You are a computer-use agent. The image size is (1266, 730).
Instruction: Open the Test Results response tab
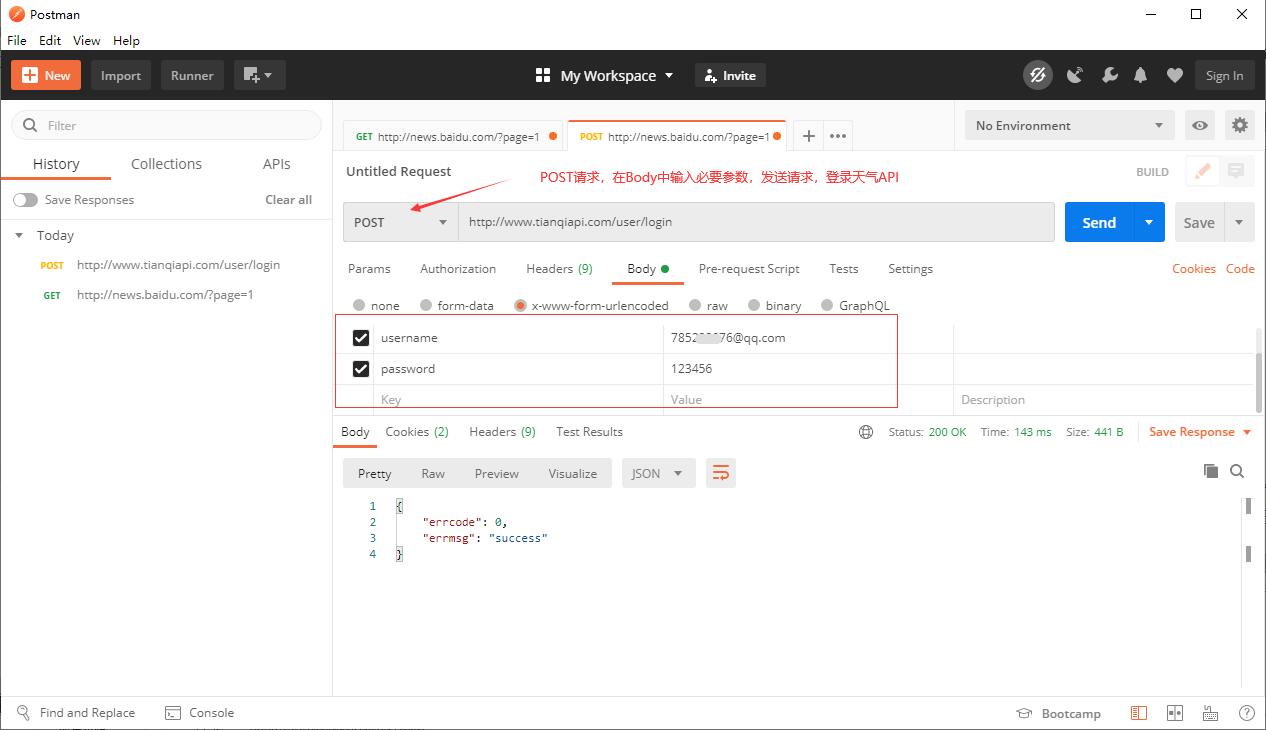[x=589, y=432]
